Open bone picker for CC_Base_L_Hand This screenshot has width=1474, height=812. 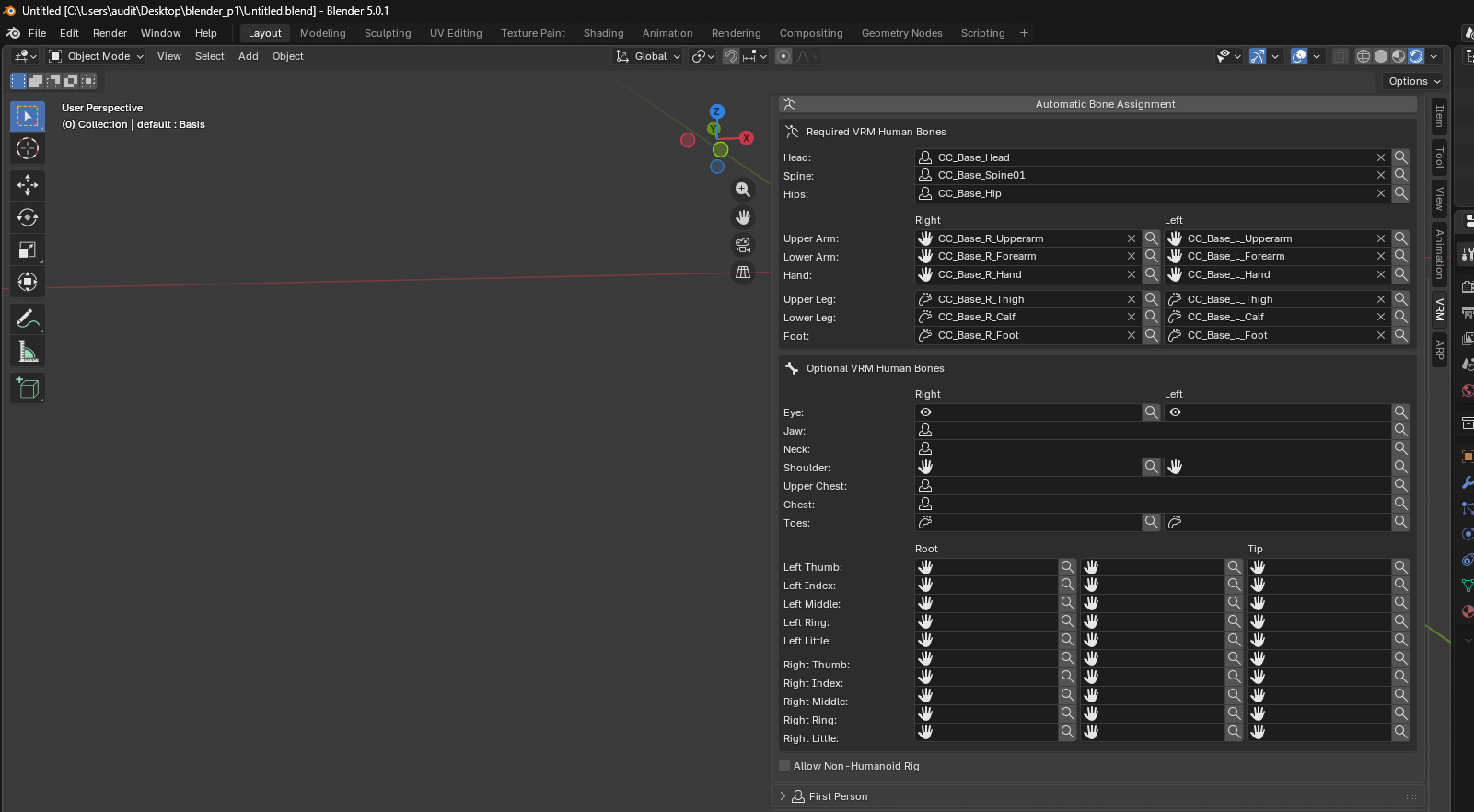click(x=1400, y=274)
